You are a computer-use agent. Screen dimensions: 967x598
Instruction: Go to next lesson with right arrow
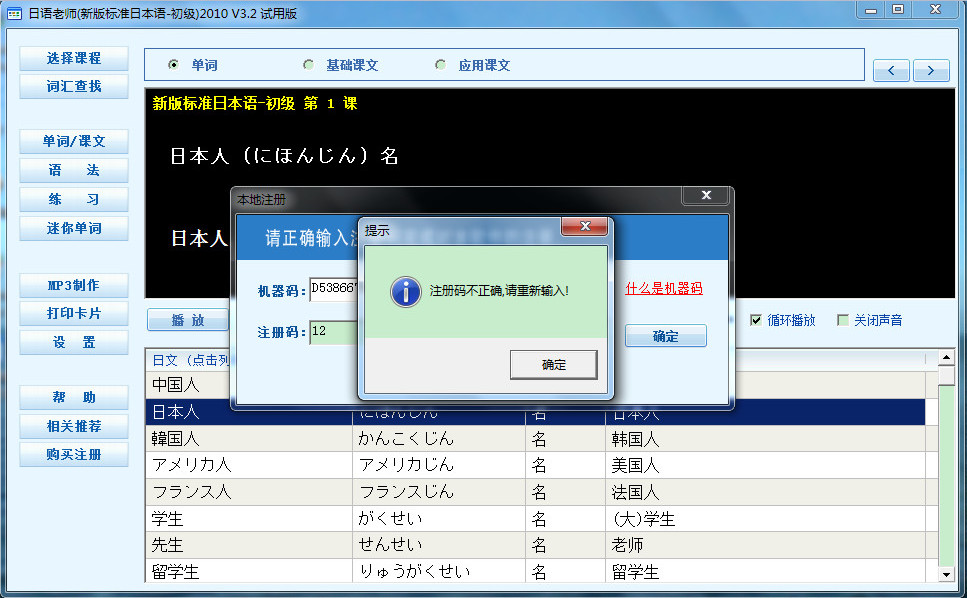(931, 70)
